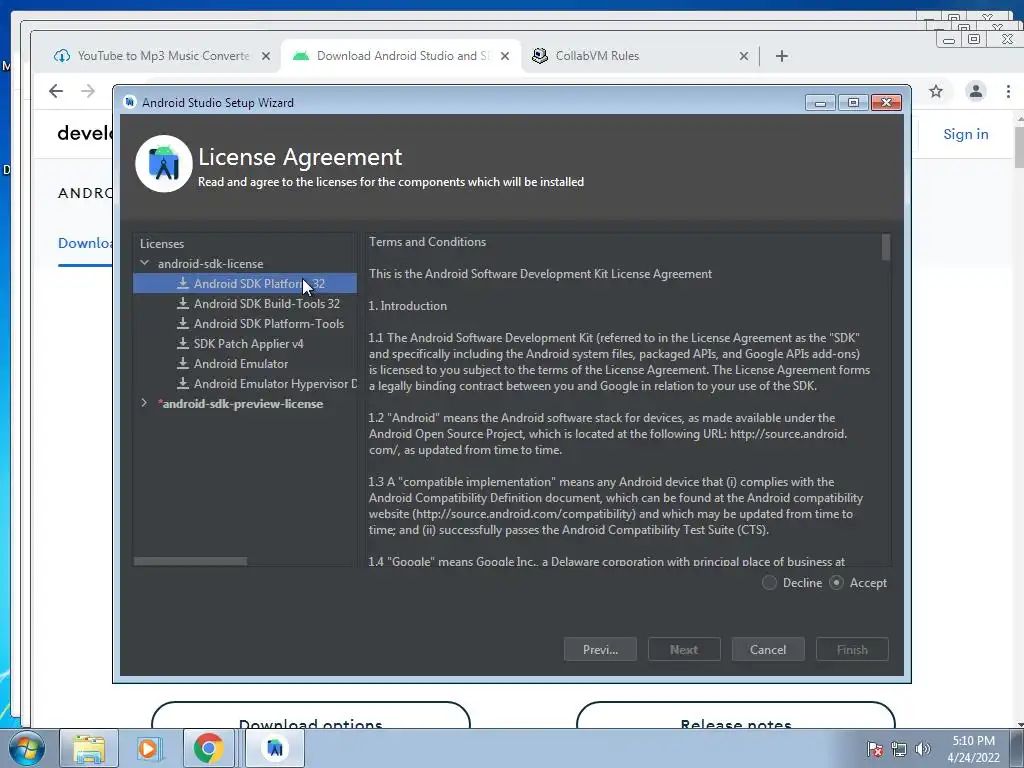Click the Finish button in wizard
Image resolution: width=1024 pixels, height=768 pixels.
point(852,649)
